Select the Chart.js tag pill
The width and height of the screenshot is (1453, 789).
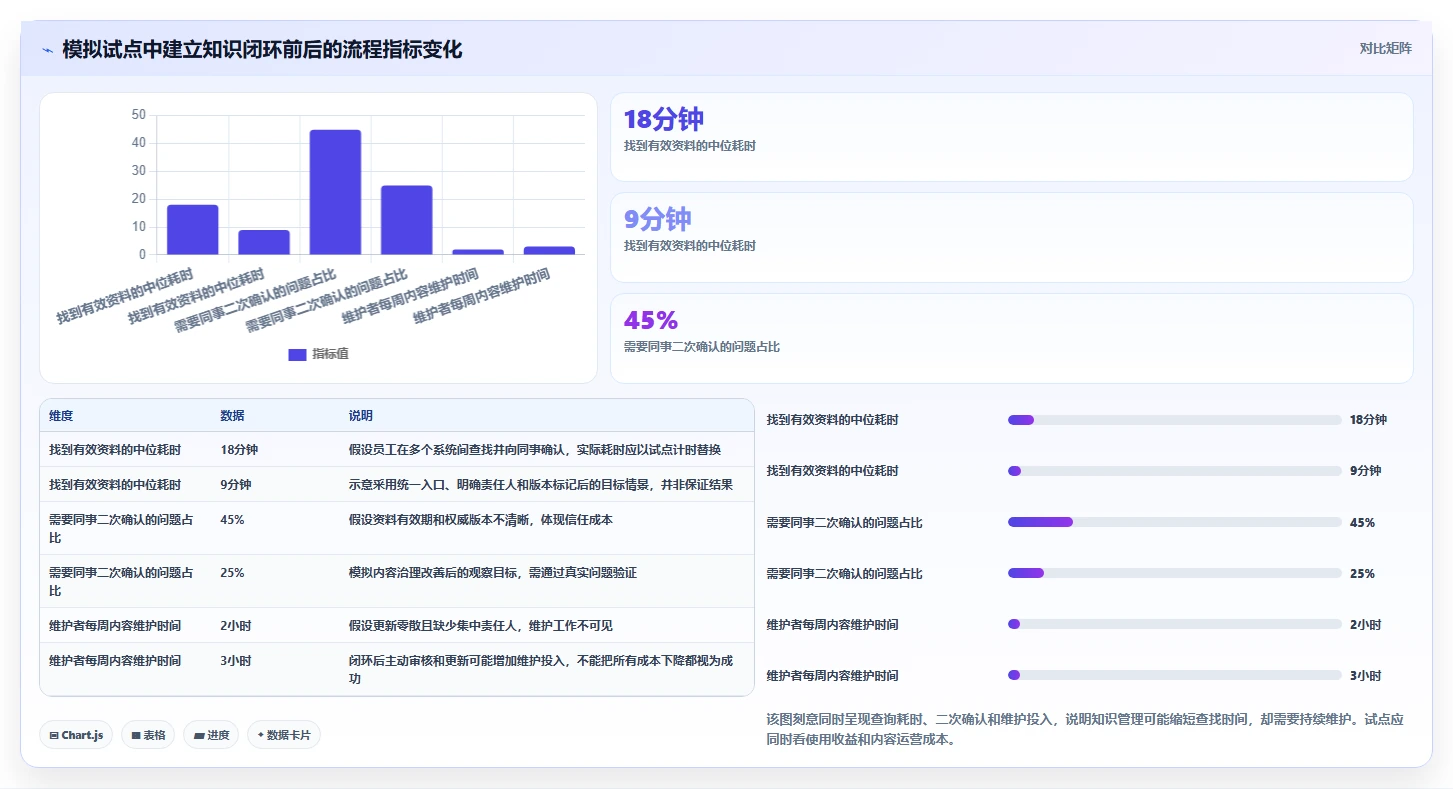(x=77, y=735)
